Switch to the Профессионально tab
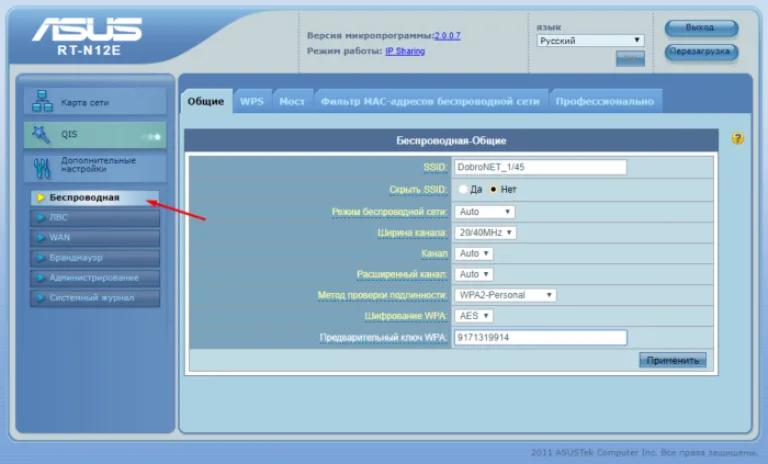 point(605,101)
